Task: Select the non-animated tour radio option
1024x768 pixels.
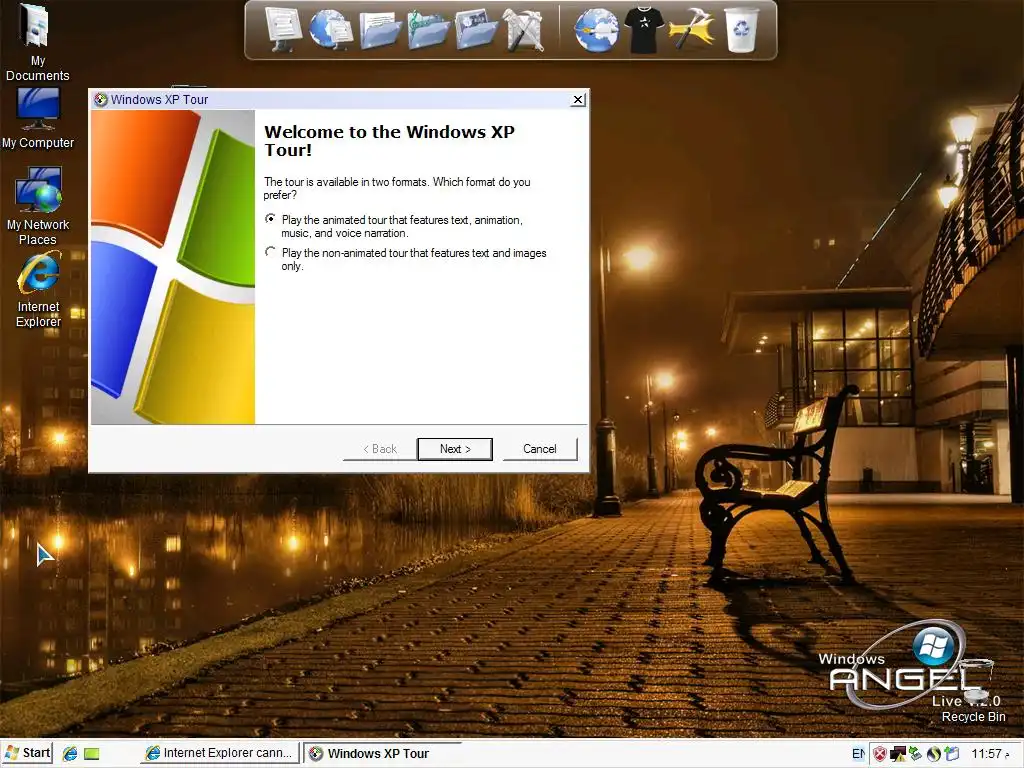Action: (270, 251)
